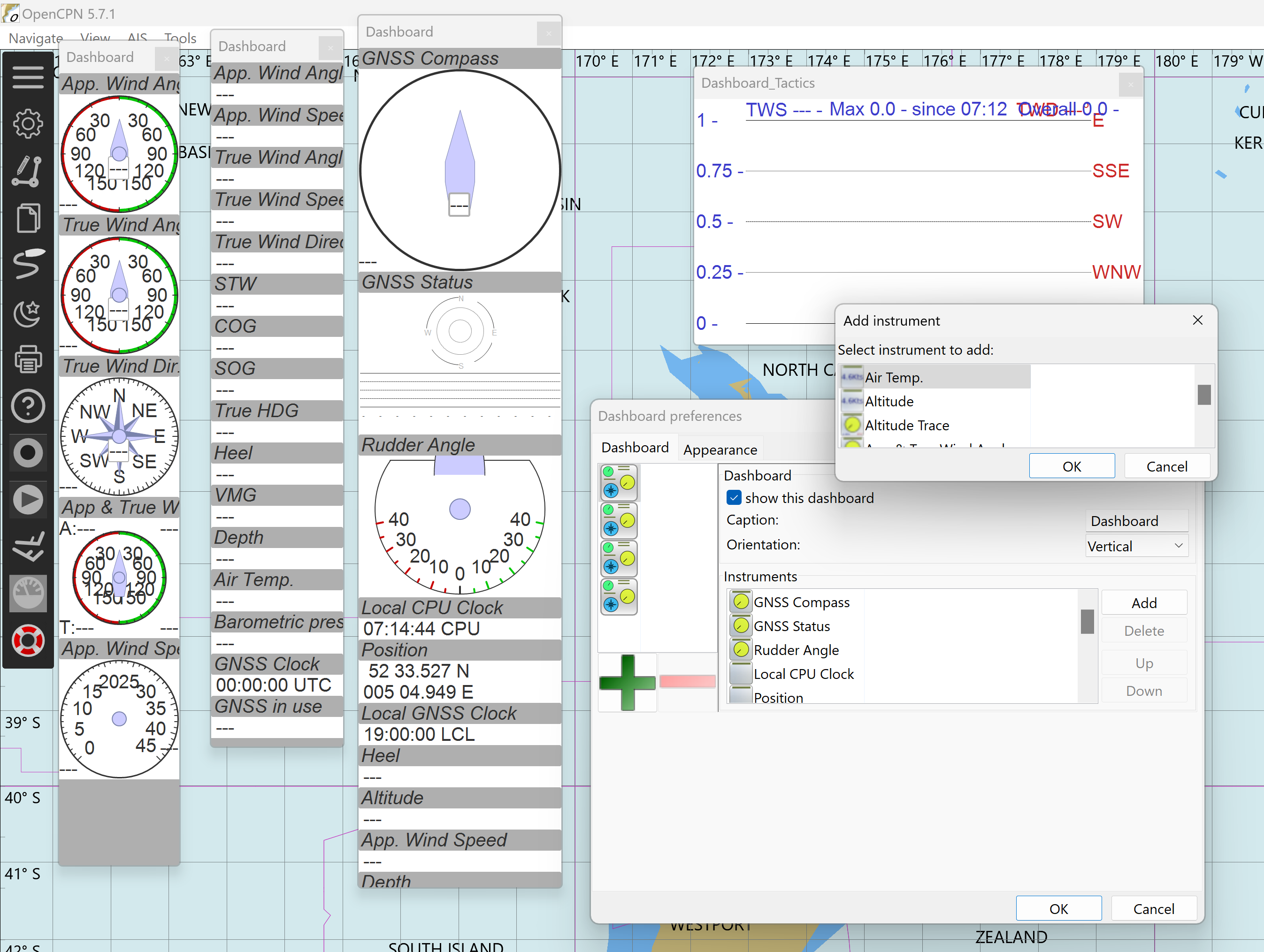
Task: Click the green plus to add a dashboard
Action: (x=627, y=682)
